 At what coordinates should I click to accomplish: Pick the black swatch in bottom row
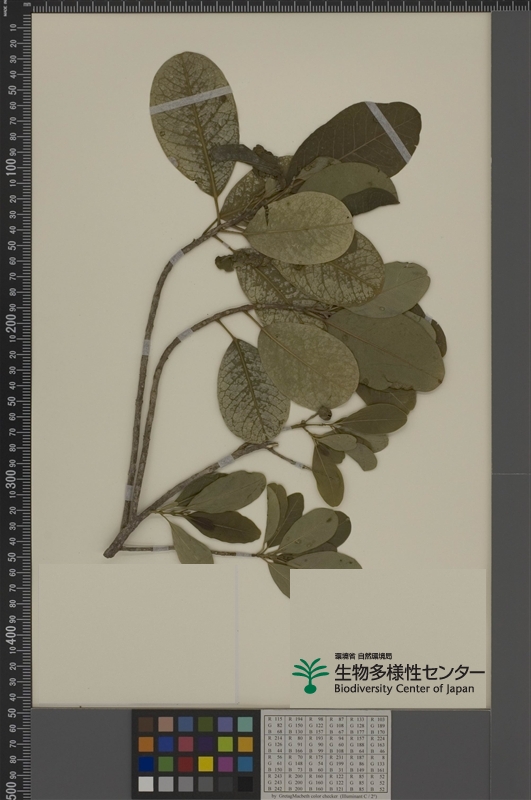(x=245, y=783)
